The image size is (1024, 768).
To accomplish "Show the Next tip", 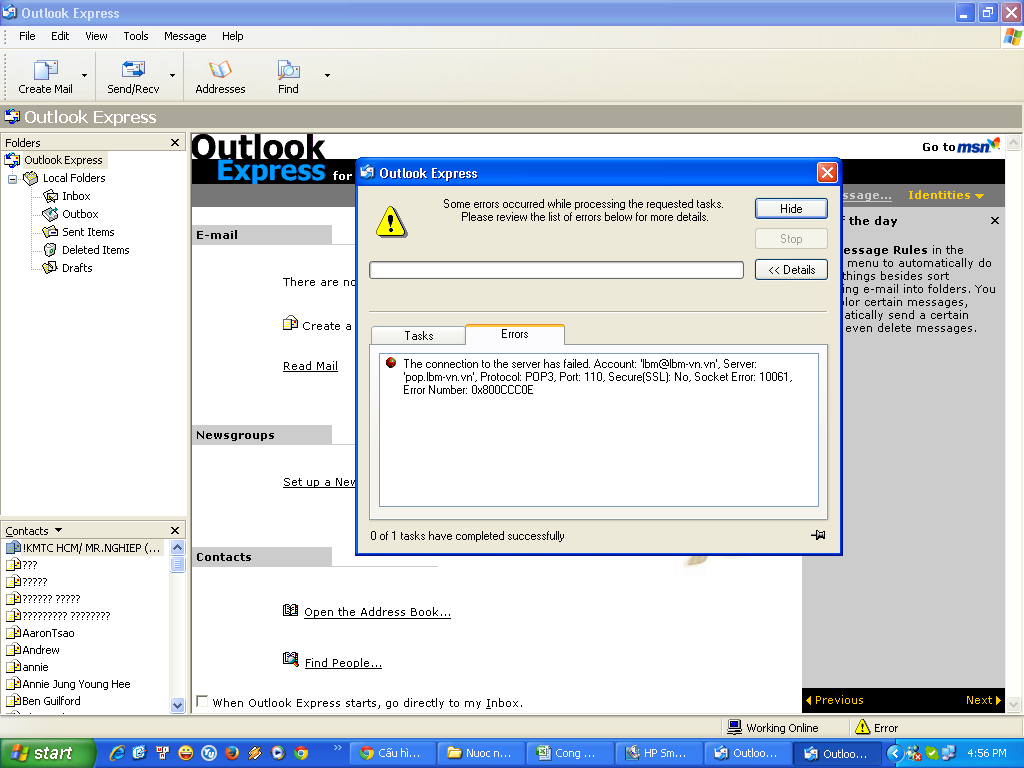I will pyautogui.click(x=983, y=700).
